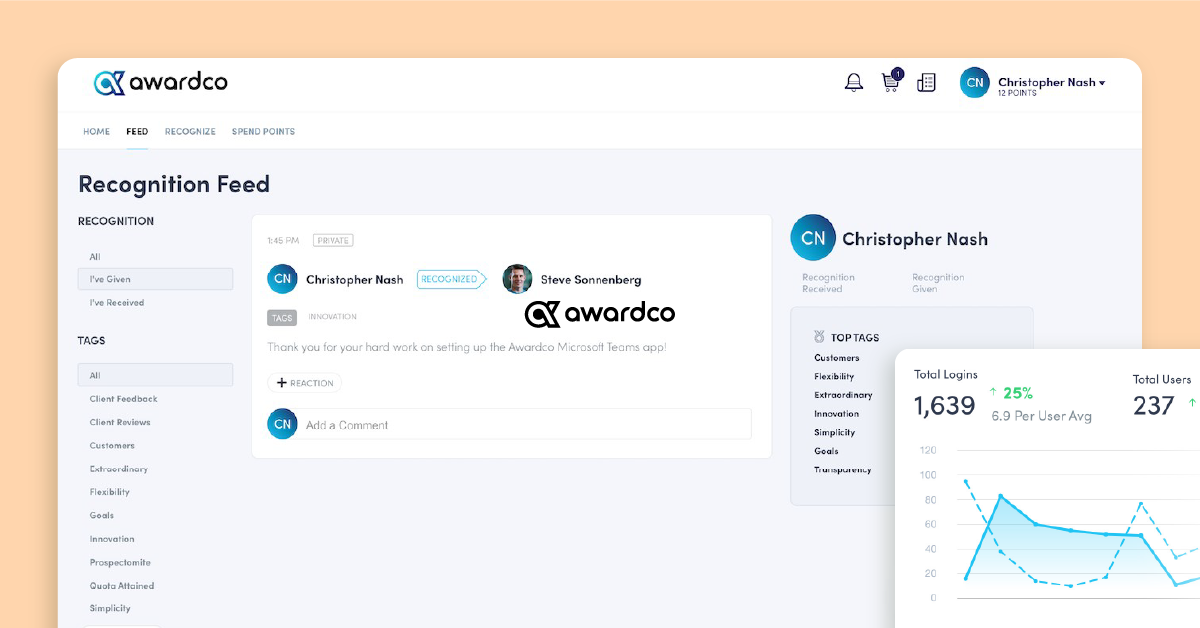Open the Christopher Nash account dropdown
The height and width of the screenshot is (628, 1200).
tap(1051, 83)
